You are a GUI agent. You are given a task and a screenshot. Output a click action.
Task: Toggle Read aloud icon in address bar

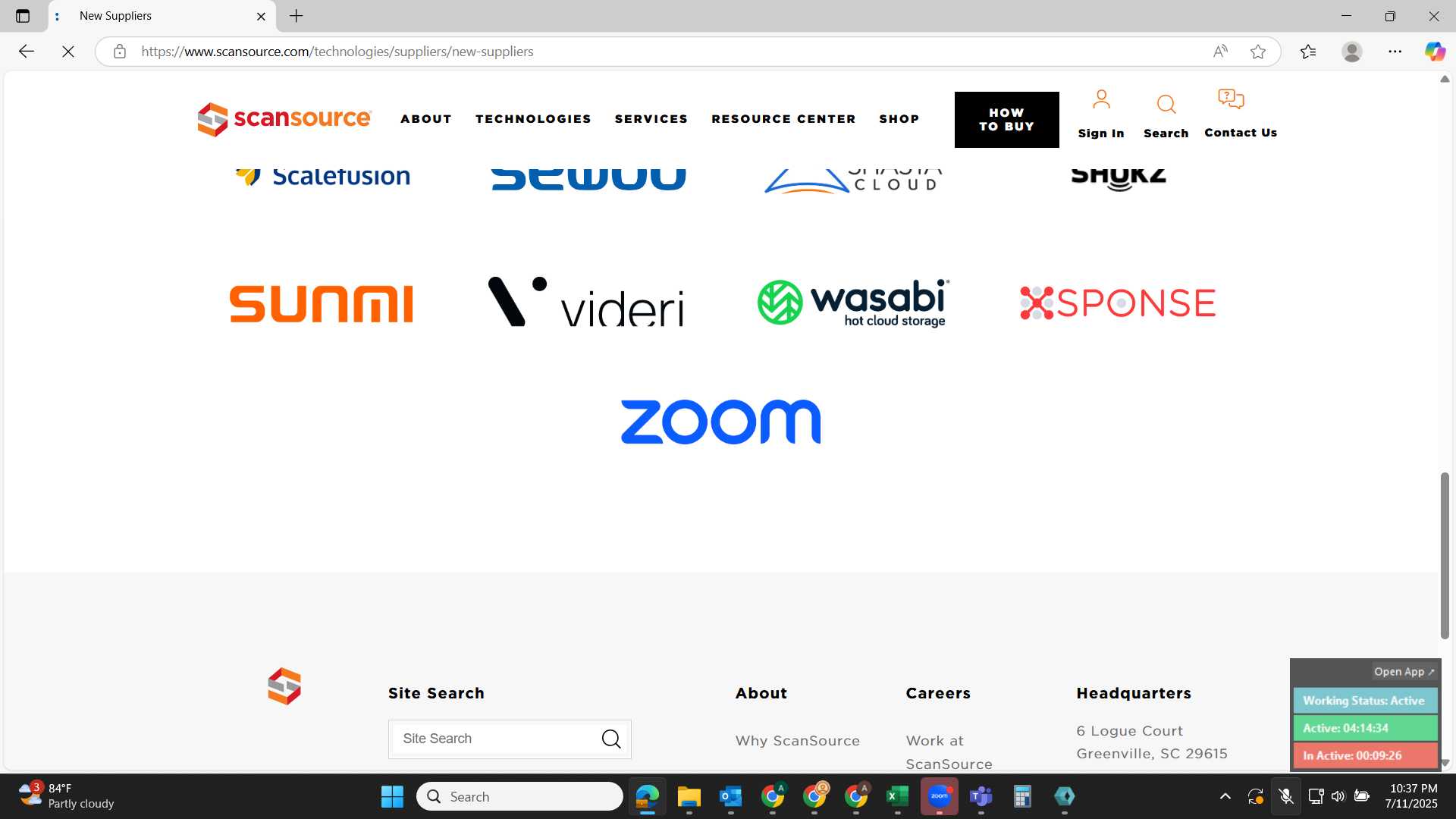(1220, 52)
